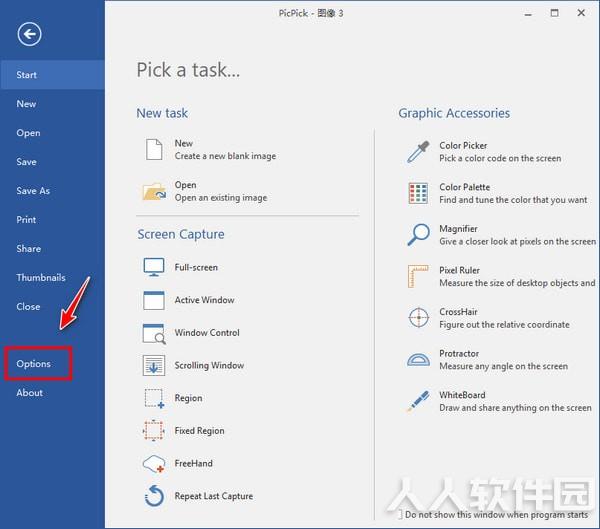Open the New sidebar menu item
600x529 pixels.
[52, 104]
